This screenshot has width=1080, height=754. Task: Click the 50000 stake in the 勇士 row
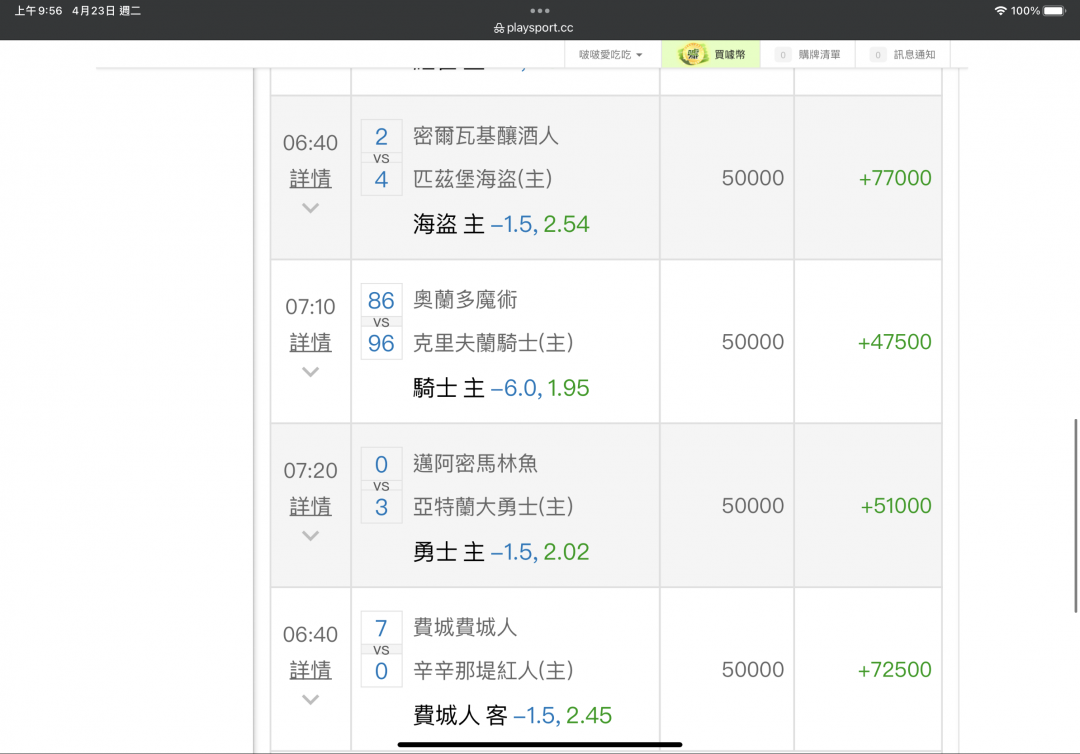[753, 506]
